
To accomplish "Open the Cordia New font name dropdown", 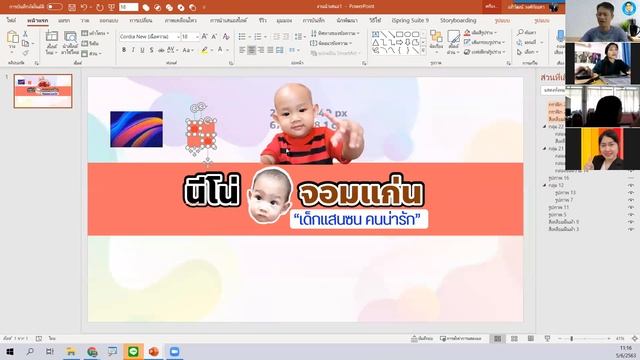I will pyautogui.click(x=178, y=37).
